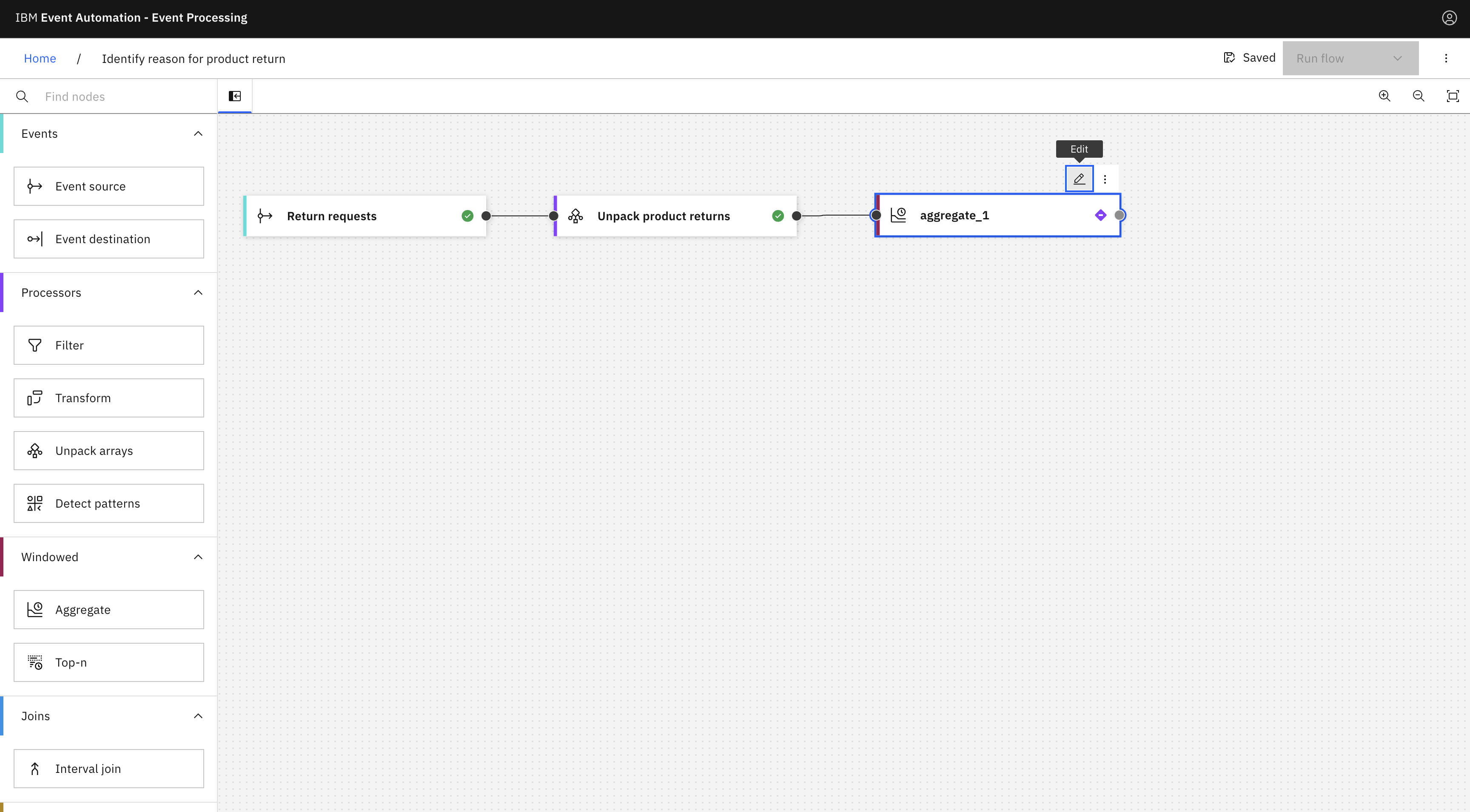Click the Aggregate palette icon
This screenshot has width=1470, height=812.
35,610
